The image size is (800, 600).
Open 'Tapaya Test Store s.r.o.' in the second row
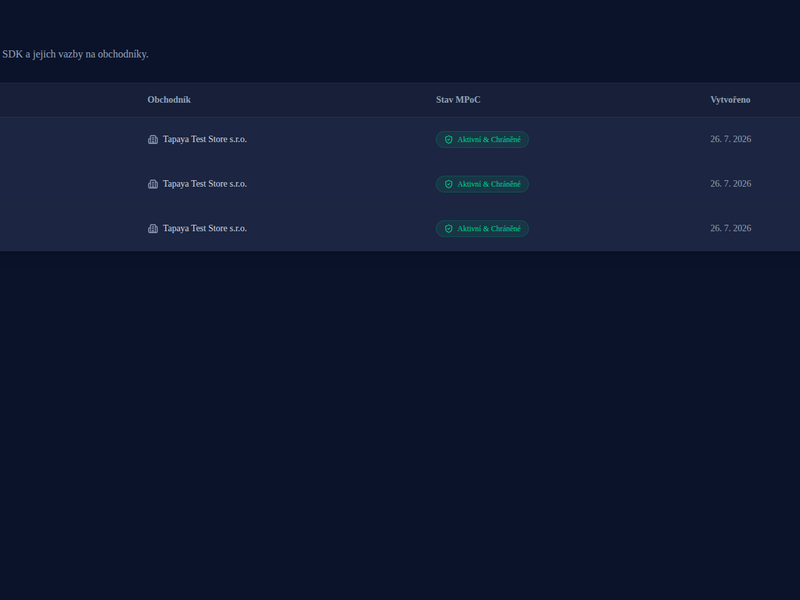(x=205, y=184)
